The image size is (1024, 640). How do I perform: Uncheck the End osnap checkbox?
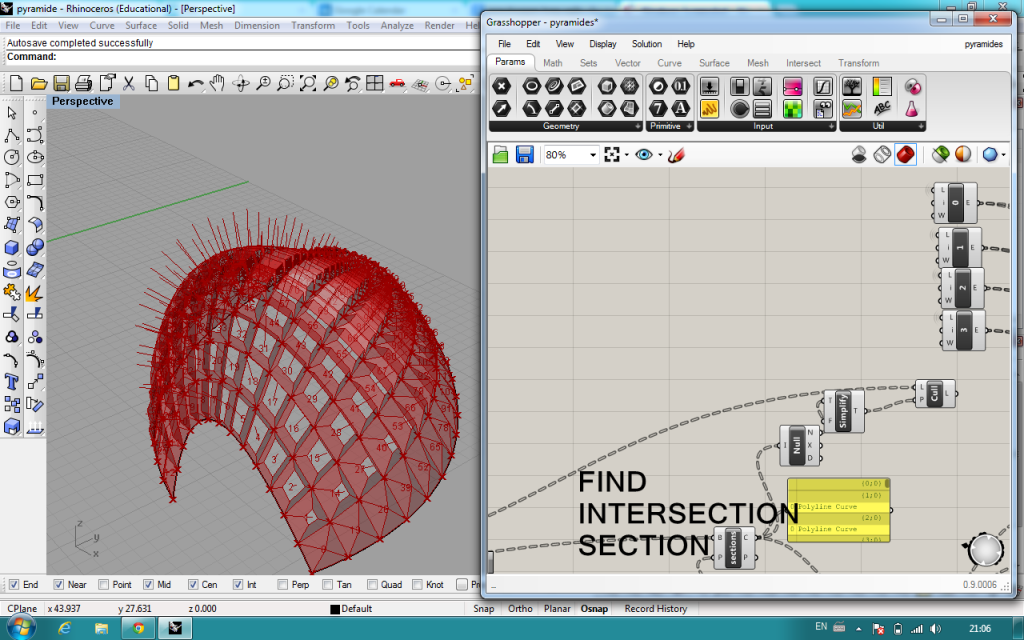(x=12, y=585)
